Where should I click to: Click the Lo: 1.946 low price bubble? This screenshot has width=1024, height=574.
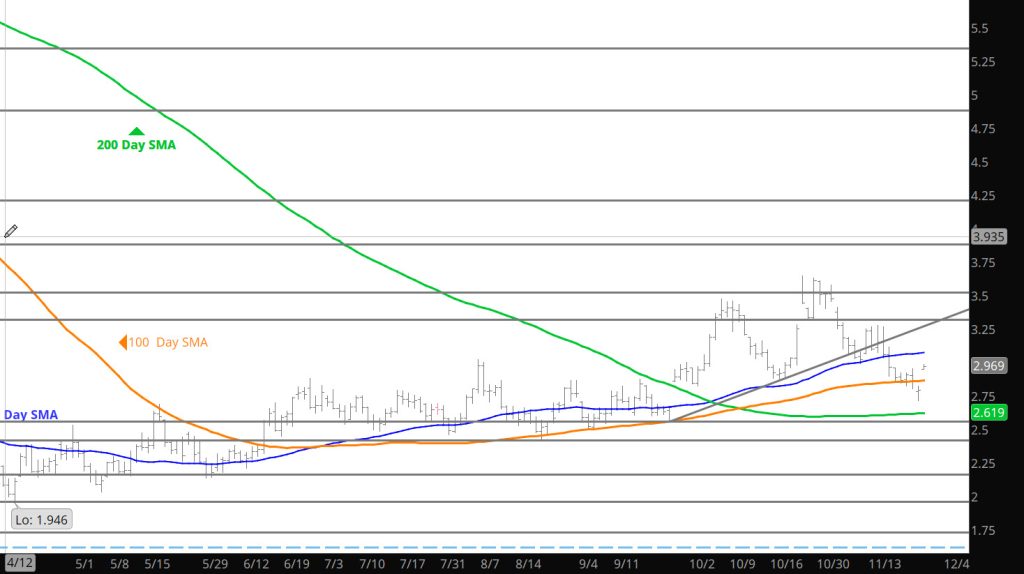[41, 520]
